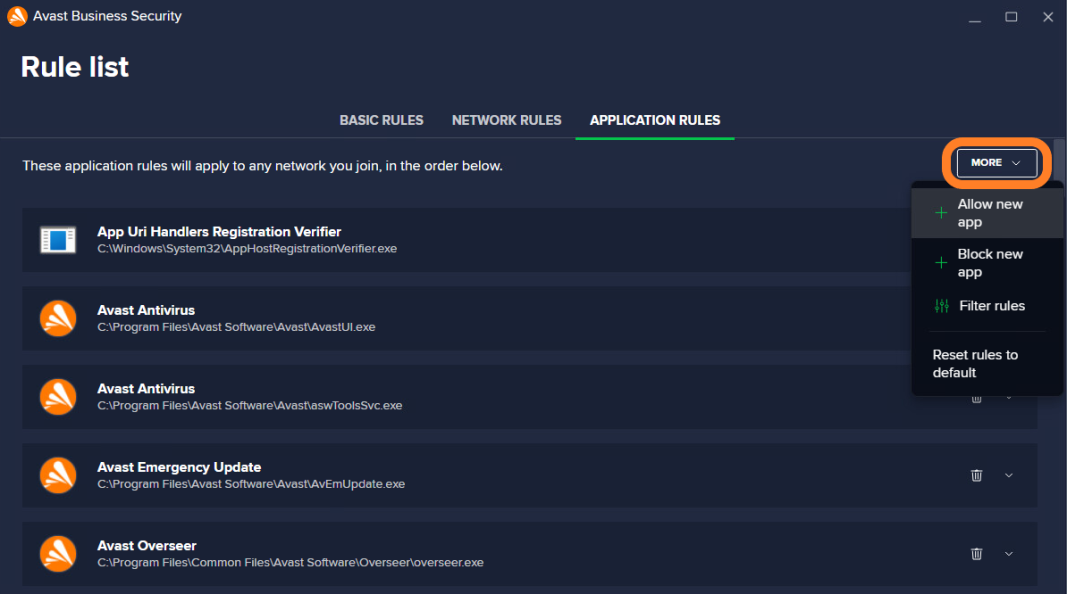The height and width of the screenshot is (594, 1067).
Task: Click the overseer.exe path text
Action: click(x=291, y=563)
